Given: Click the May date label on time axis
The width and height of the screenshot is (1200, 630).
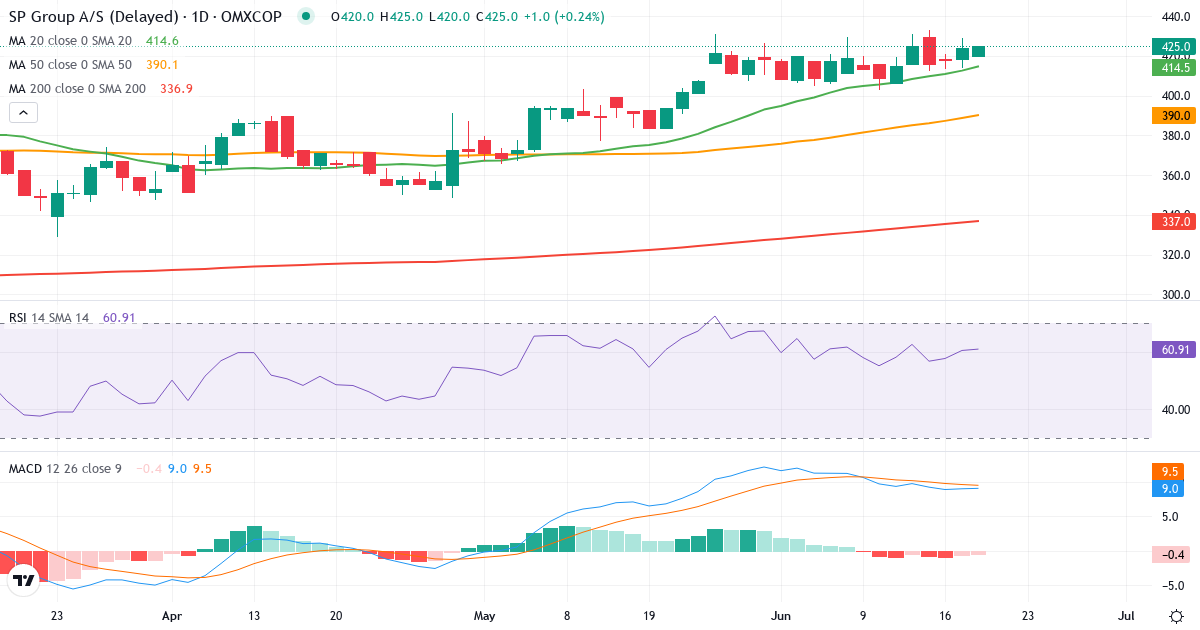Looking at the screenshot, I should 485,616.
